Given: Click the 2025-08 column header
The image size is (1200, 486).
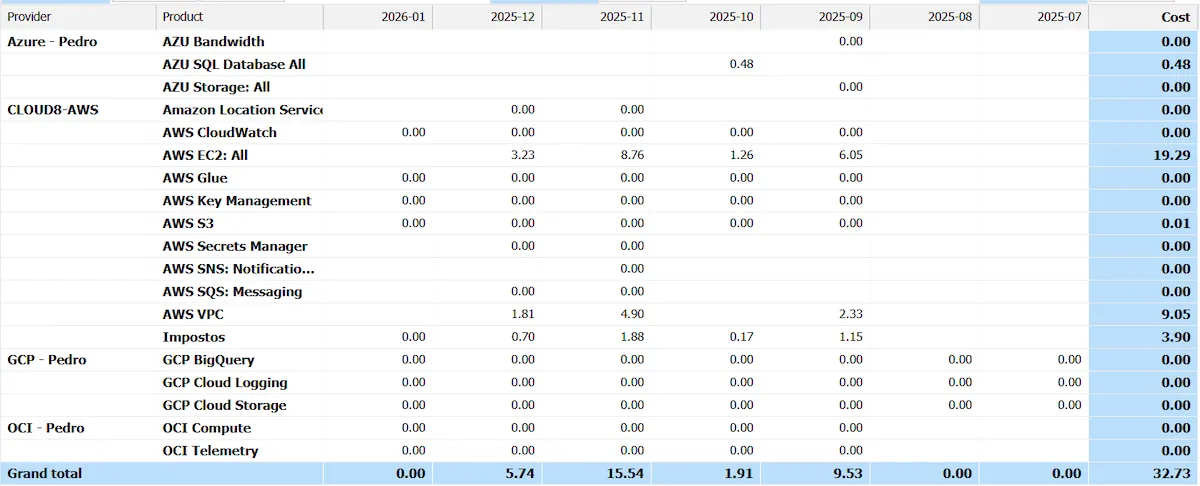Looking at the screenshot, I should pyautogui.click(x=925, y=17).
